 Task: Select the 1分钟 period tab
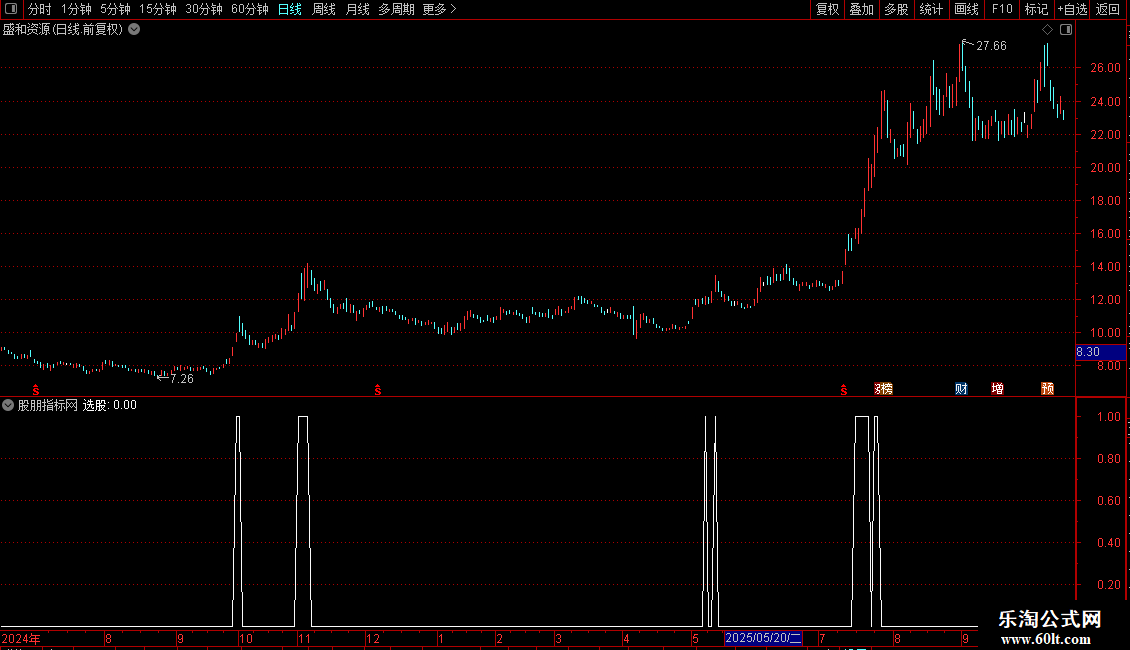(x=76, y=9)
